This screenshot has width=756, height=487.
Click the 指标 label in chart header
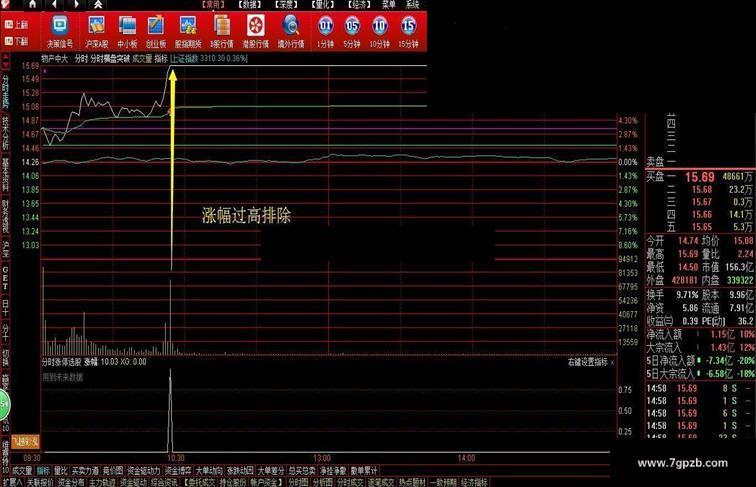coord(161,59)
